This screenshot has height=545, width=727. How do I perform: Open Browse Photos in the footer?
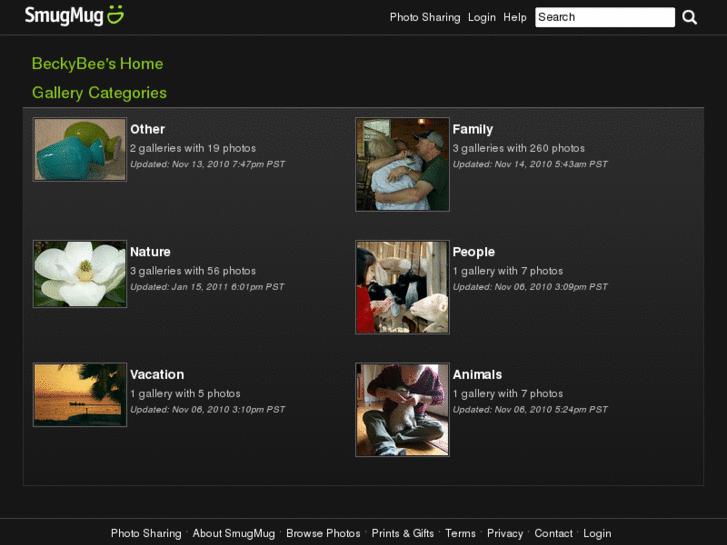pos(323,533)
